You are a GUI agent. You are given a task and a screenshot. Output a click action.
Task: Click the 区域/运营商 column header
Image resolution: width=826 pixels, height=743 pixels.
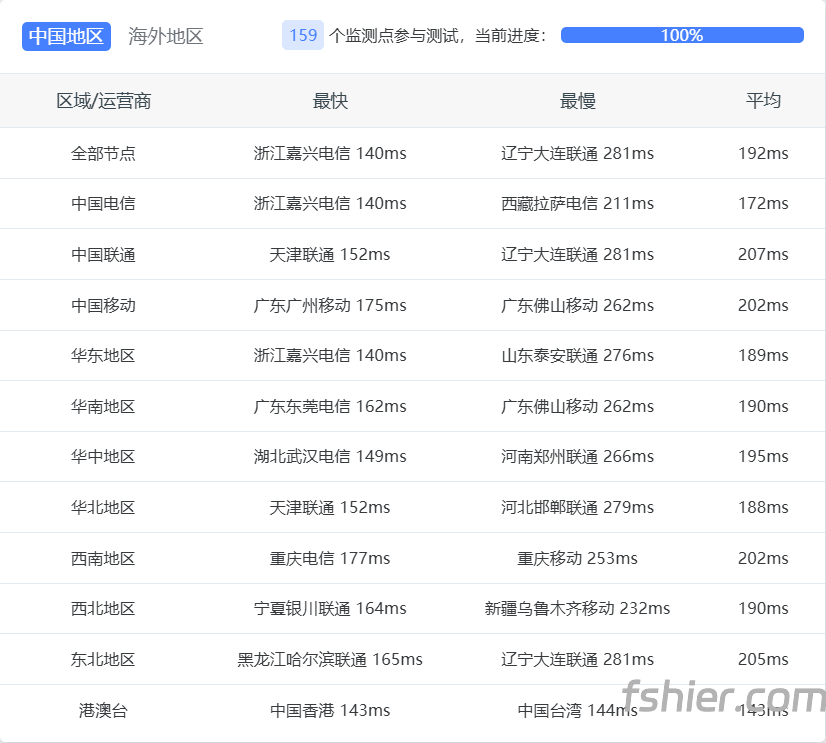point(103,101)
